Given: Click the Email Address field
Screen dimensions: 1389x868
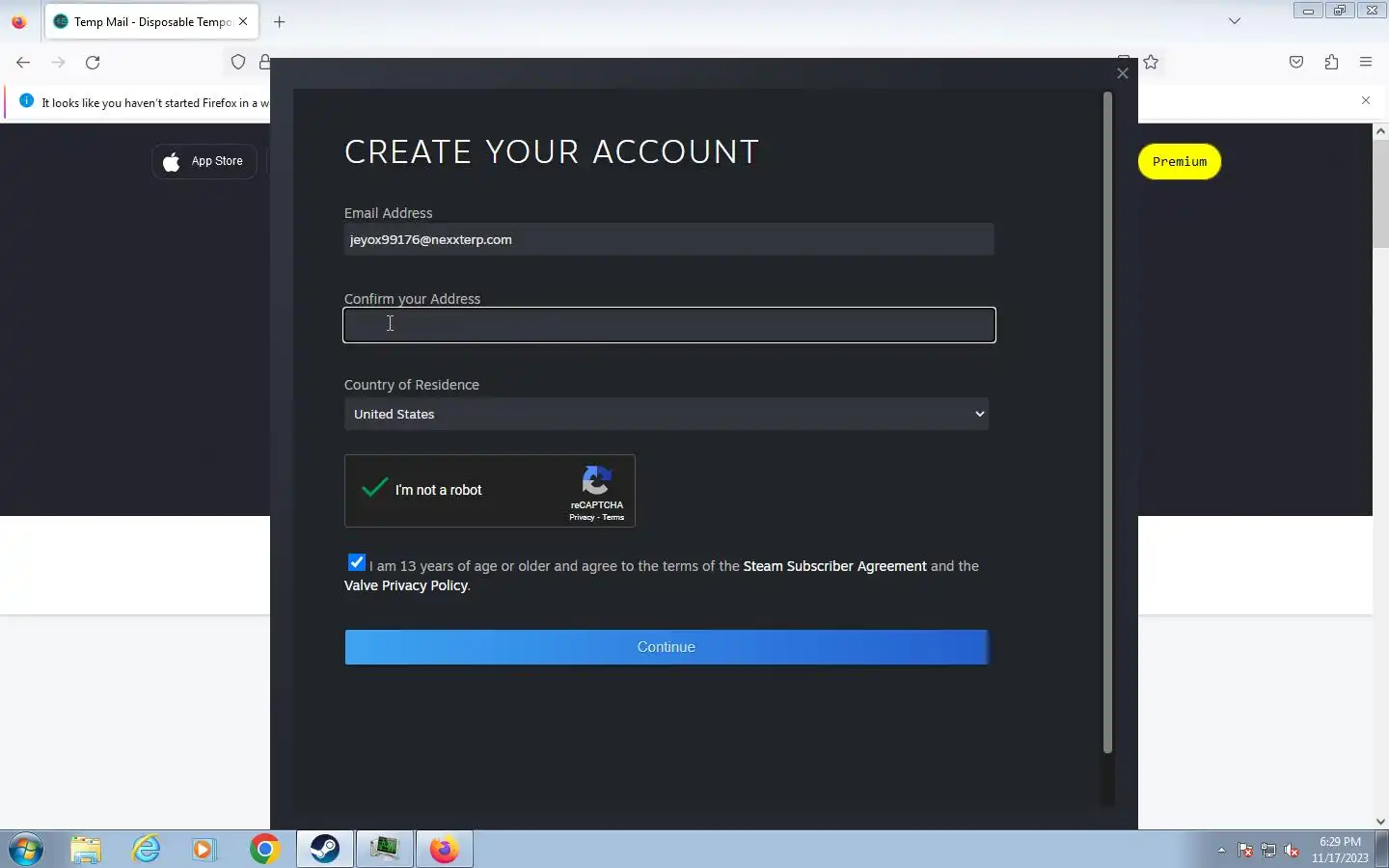Looking at the screenshot, I should (x=669, y=239).
